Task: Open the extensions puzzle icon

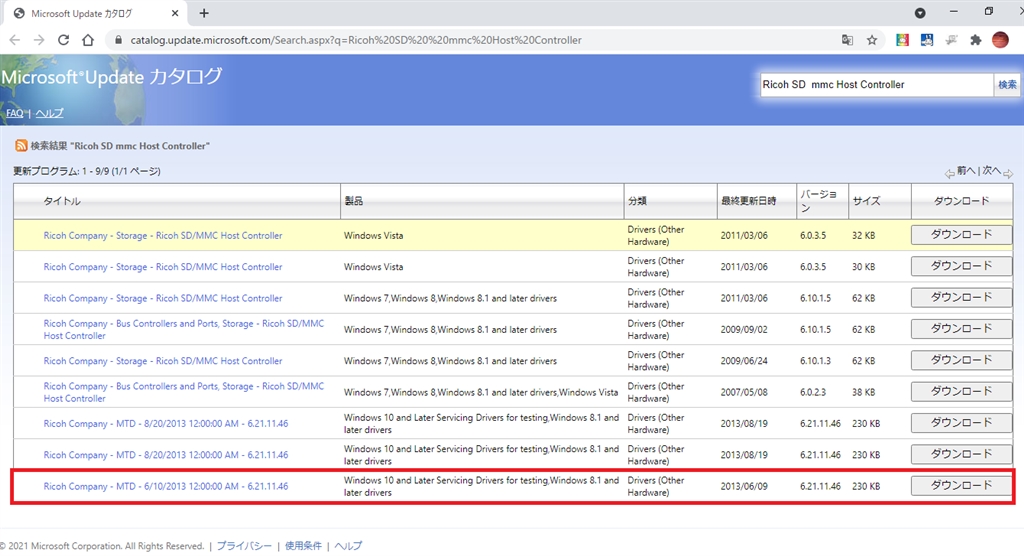Action: pyautogui.click(x=976, y=40)
